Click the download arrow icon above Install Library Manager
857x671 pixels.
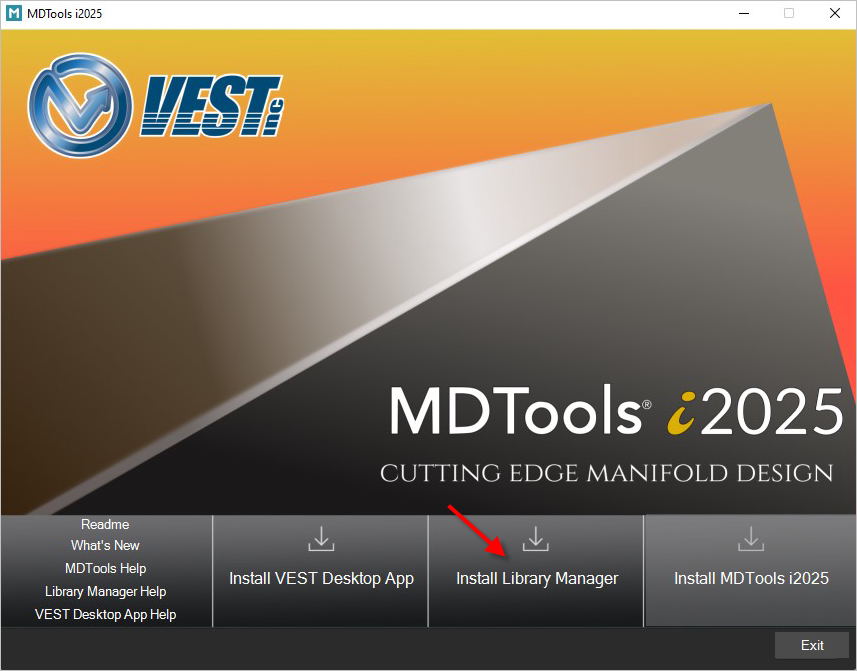pos(537,540)
